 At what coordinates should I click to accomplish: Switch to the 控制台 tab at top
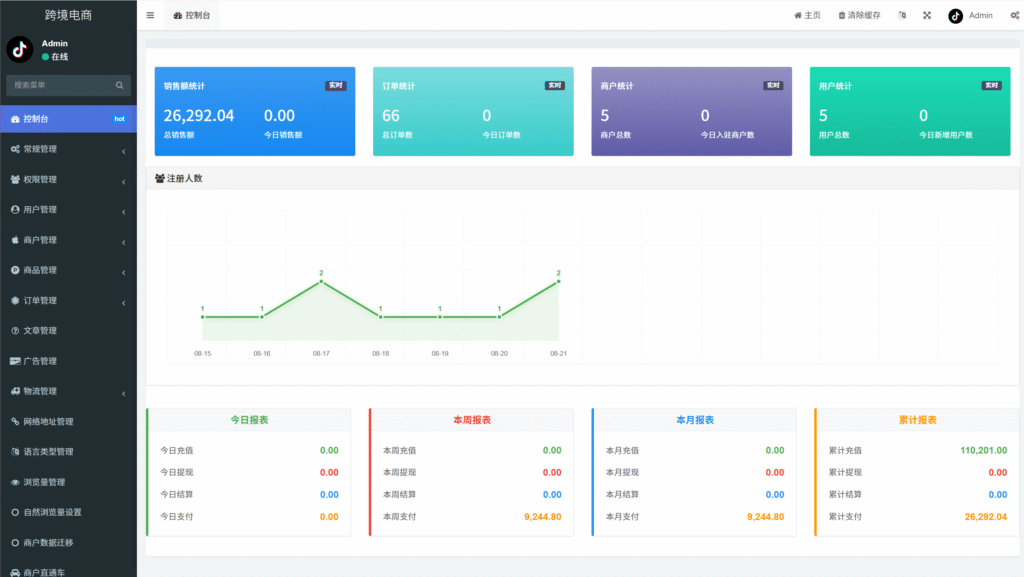[192, 16]
